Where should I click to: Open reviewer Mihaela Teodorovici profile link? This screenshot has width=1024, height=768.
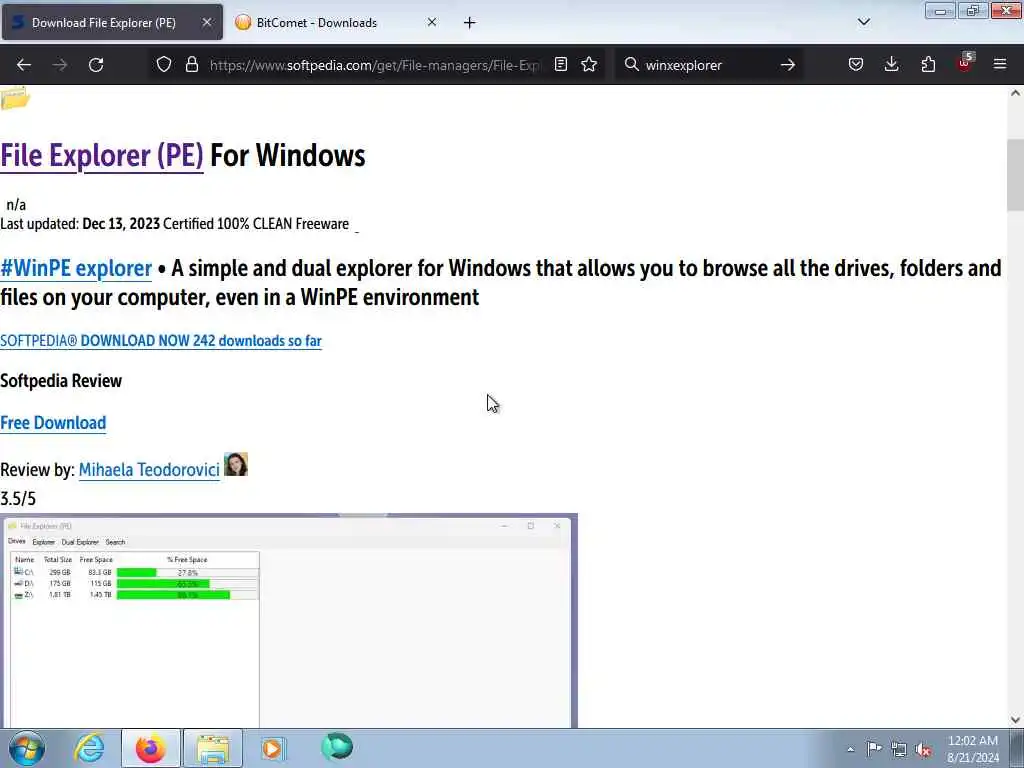(x=149, y=470)
